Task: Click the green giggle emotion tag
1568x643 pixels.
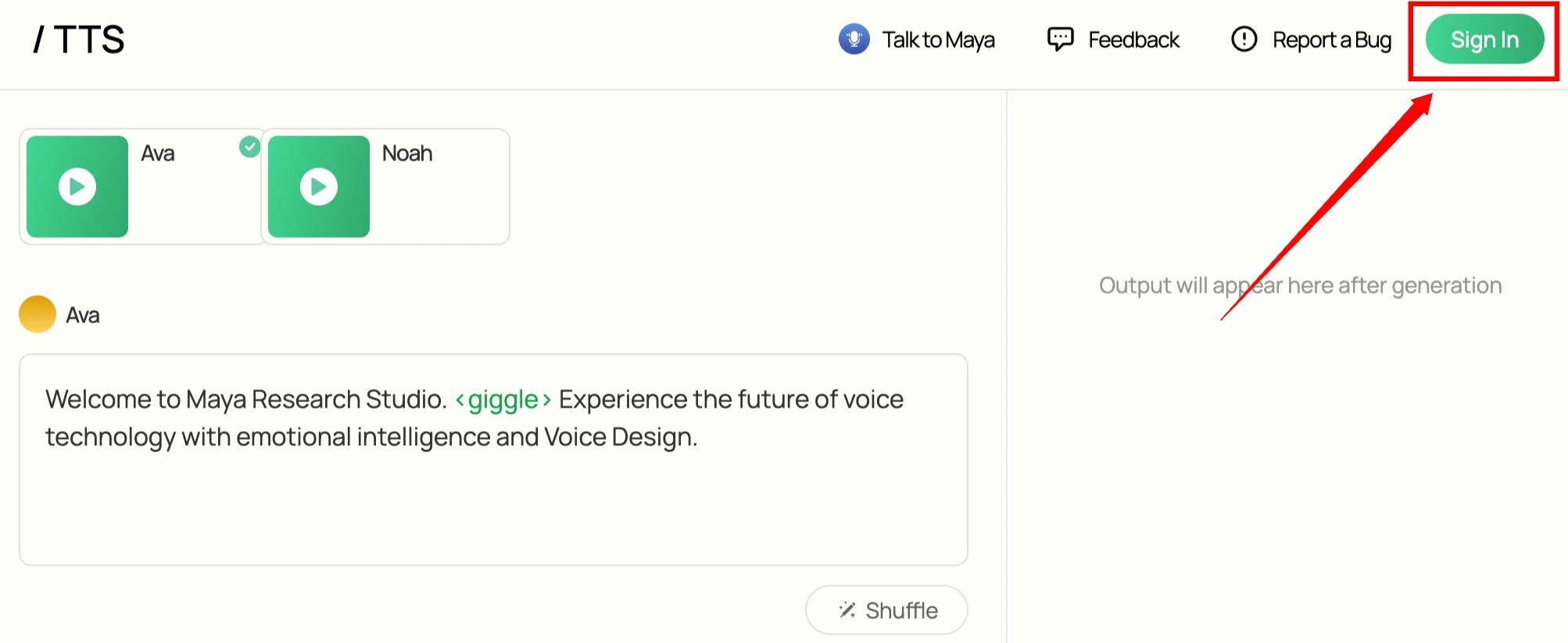Action: pos(503,400)
